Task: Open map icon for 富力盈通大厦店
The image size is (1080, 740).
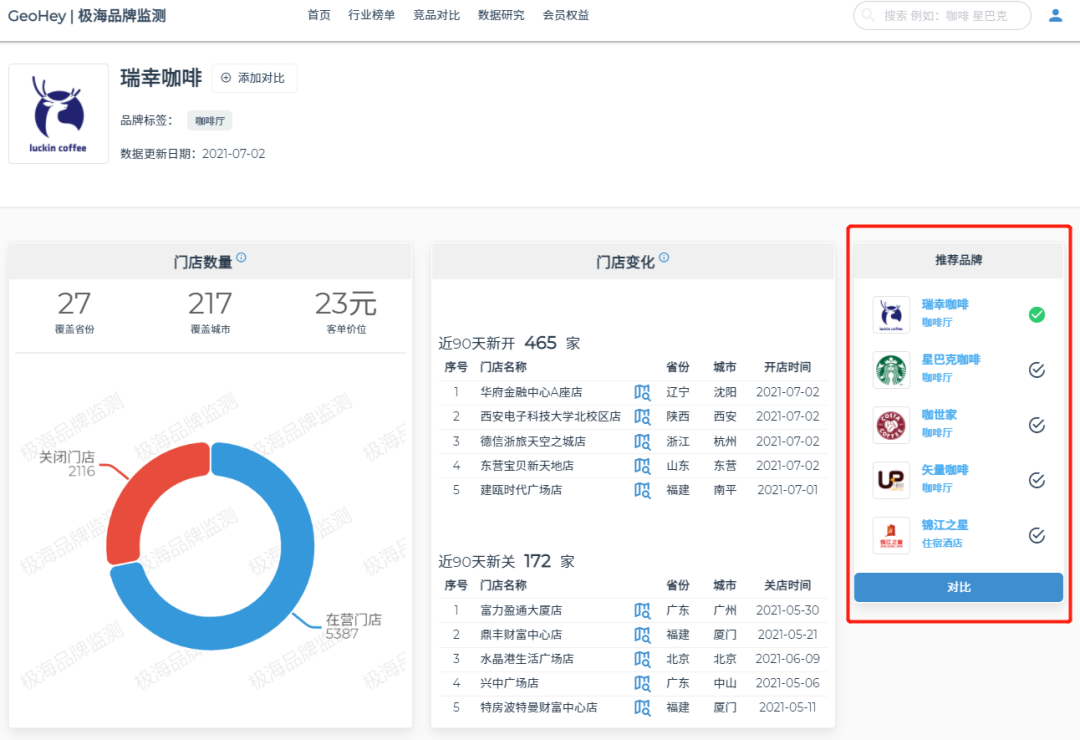Action: 642,610
